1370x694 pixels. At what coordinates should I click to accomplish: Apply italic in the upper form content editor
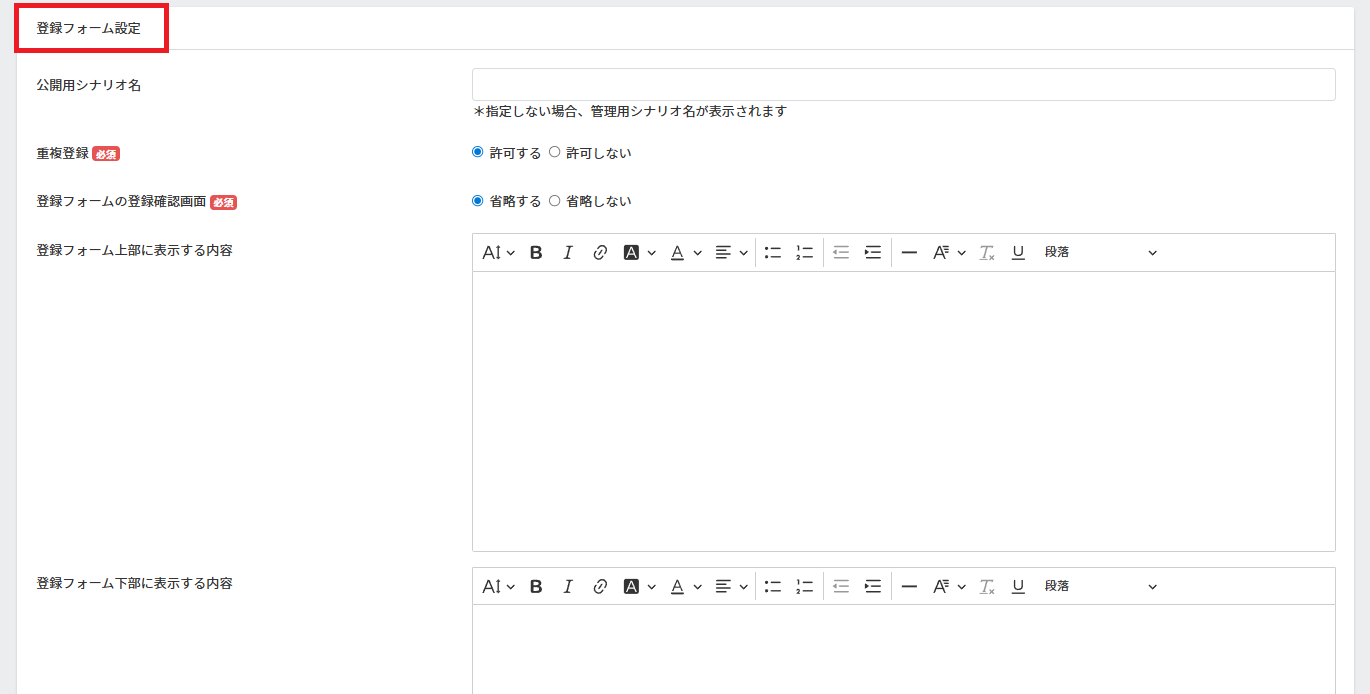tap(568, 253)
